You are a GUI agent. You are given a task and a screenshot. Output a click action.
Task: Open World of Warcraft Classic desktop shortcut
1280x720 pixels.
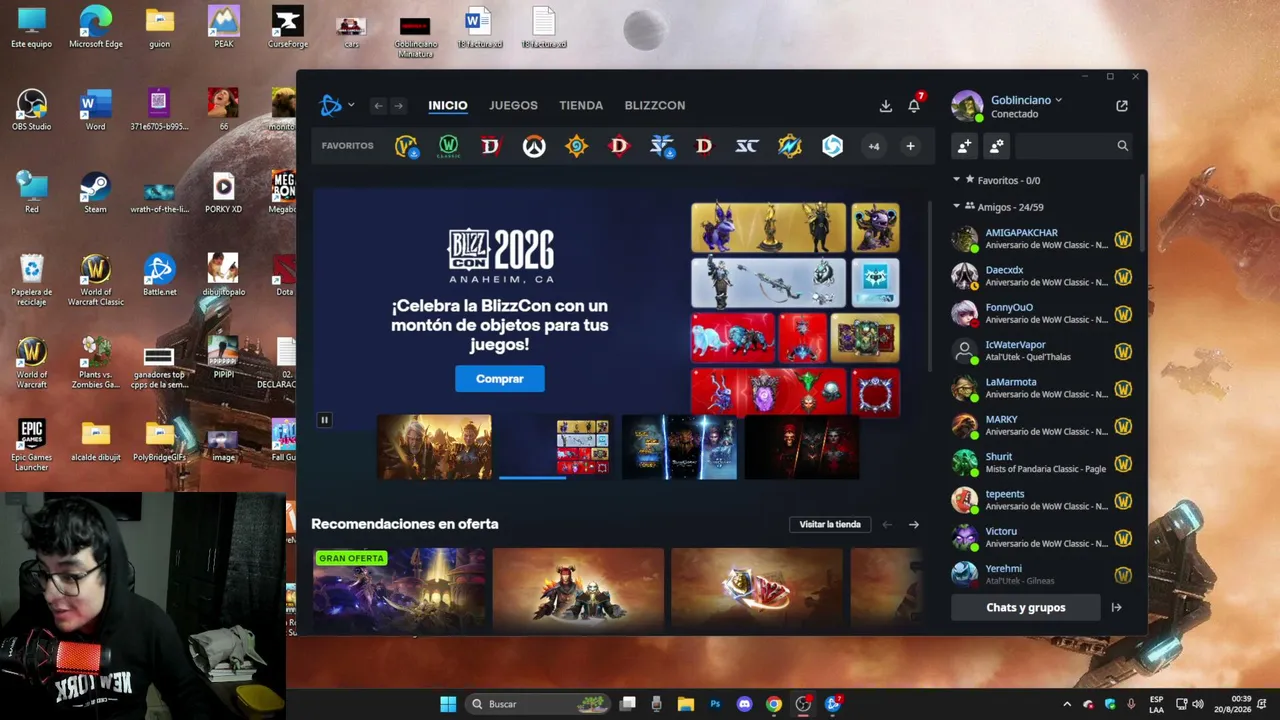(x=96, y=280)
